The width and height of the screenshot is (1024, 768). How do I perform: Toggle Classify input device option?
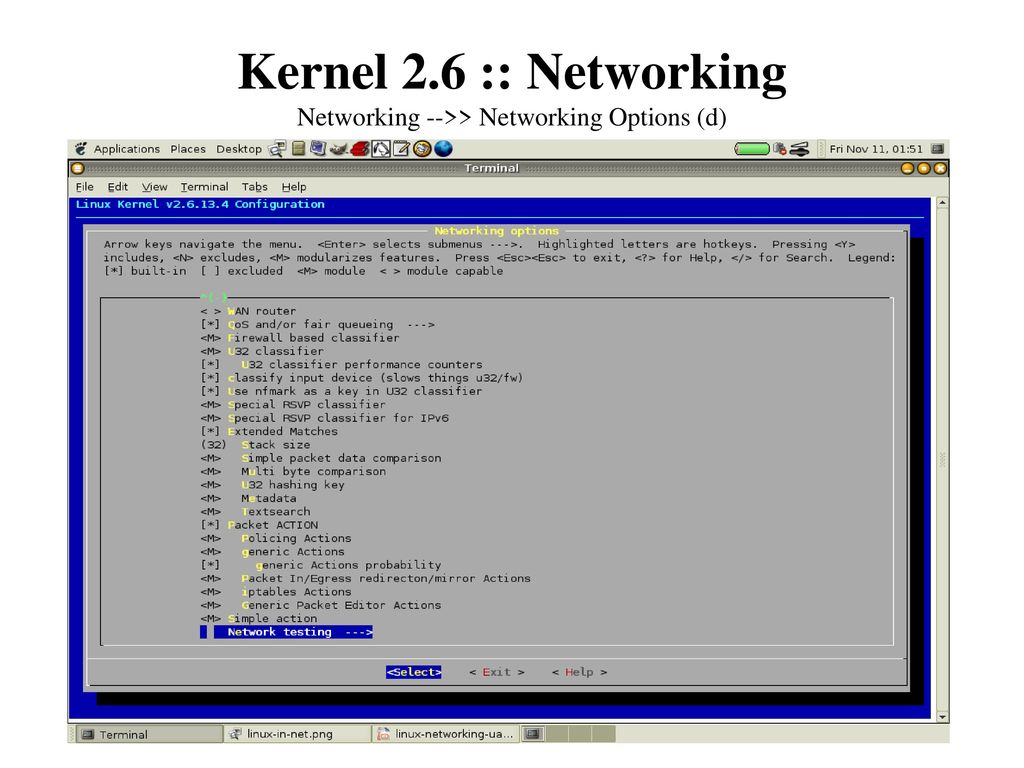[x=361, y=378]
